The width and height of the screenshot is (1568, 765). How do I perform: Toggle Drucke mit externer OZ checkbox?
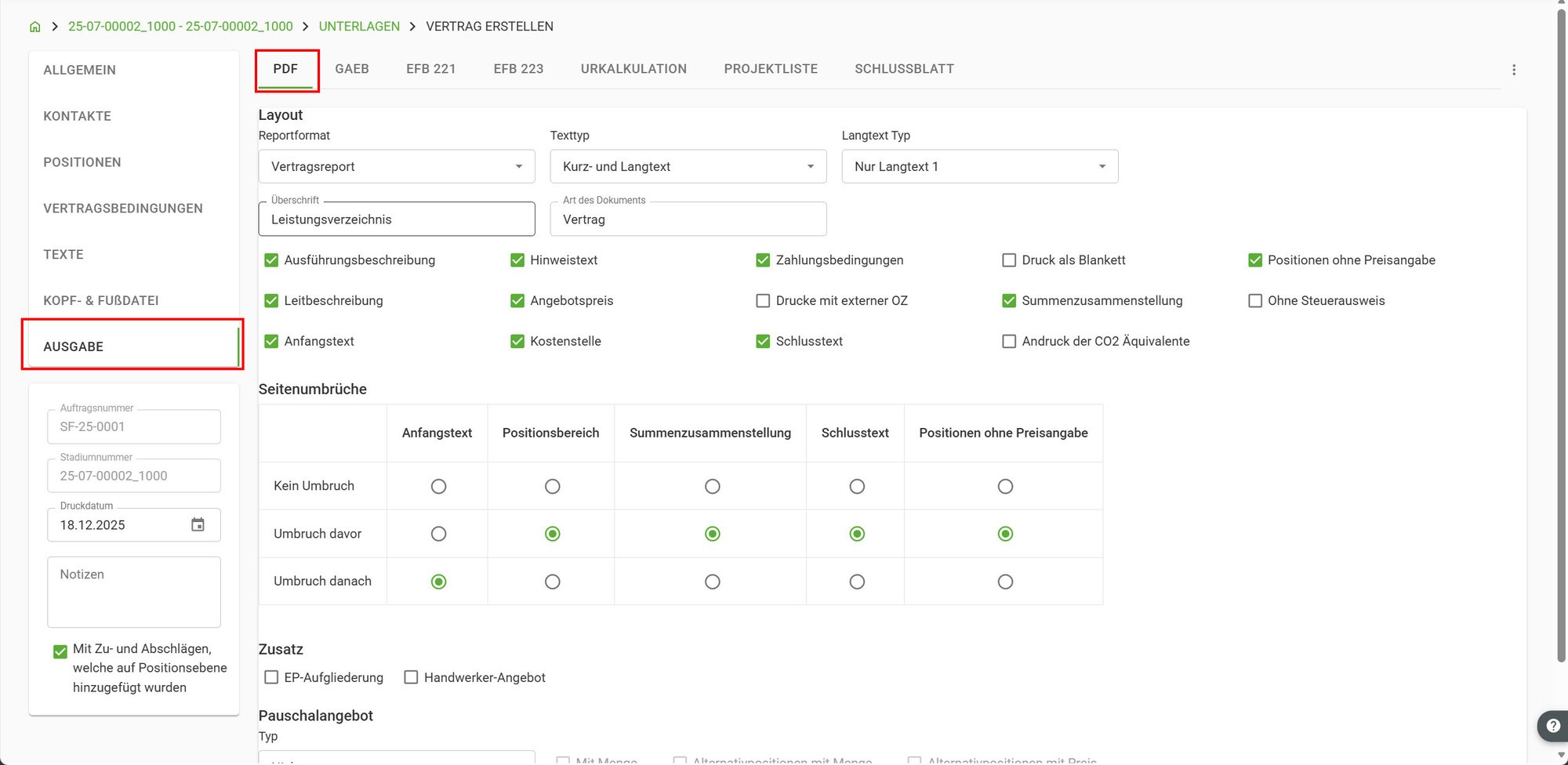pyautogui.click(x=763, y=301)
